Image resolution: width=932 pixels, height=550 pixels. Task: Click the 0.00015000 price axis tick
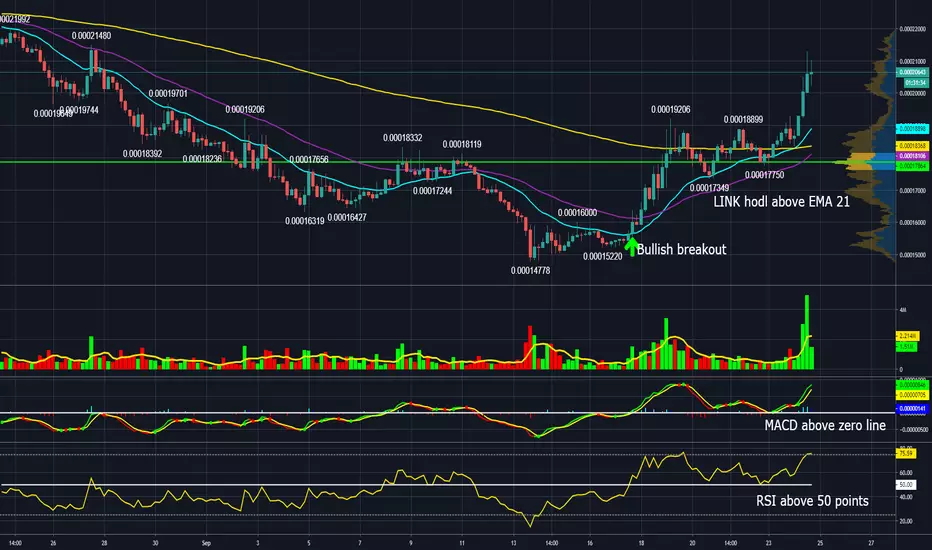(x=913, y=255)
